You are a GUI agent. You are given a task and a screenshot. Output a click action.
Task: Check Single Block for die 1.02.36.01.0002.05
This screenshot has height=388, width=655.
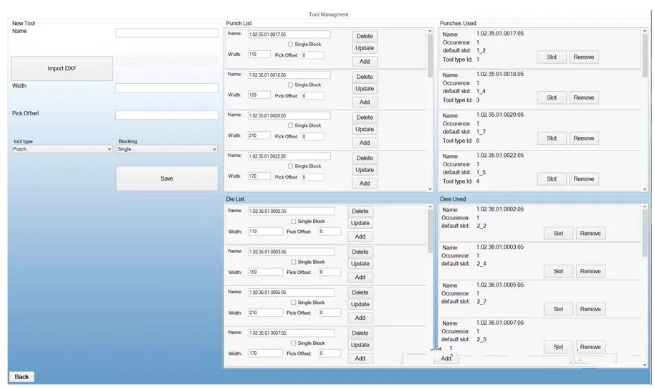point(293,221)
